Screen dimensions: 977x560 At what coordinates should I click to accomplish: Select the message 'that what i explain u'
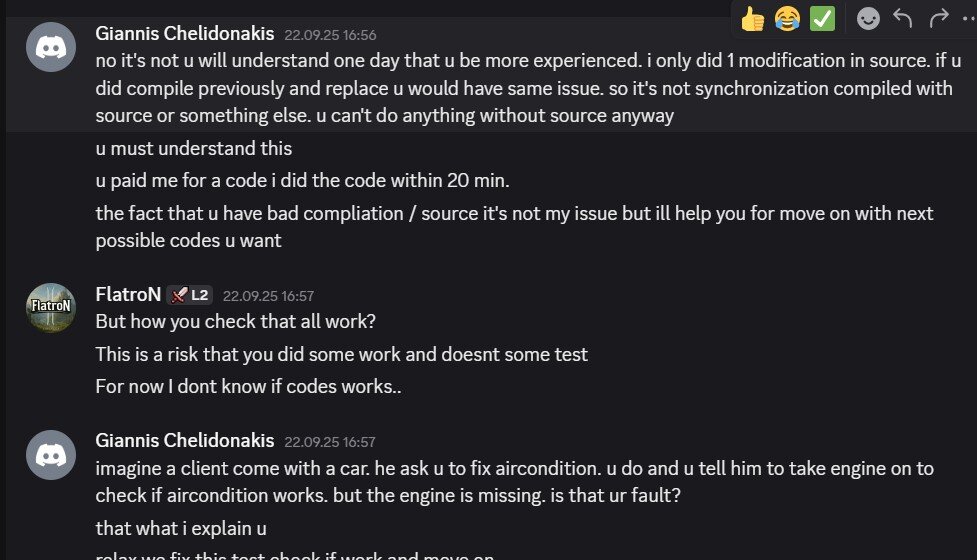pyautogui.click(x=181, y=528)
